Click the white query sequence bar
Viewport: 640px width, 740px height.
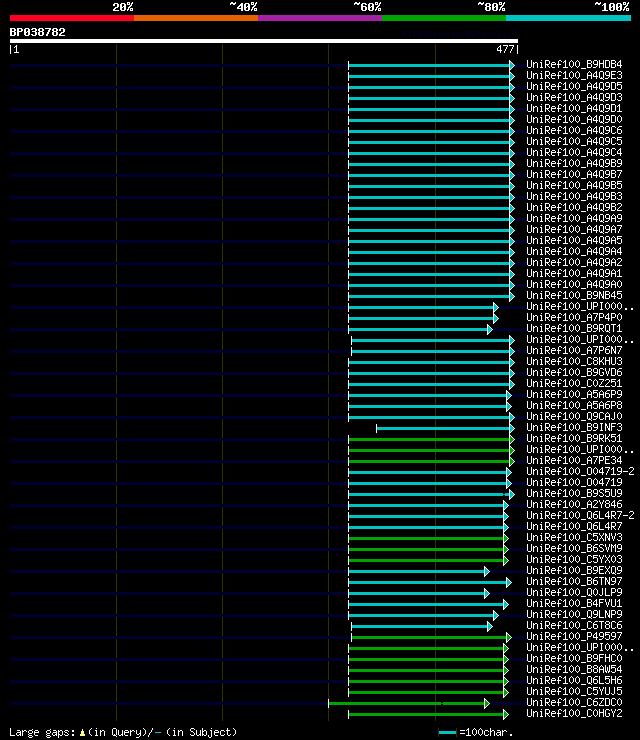(x=264, y=41)
